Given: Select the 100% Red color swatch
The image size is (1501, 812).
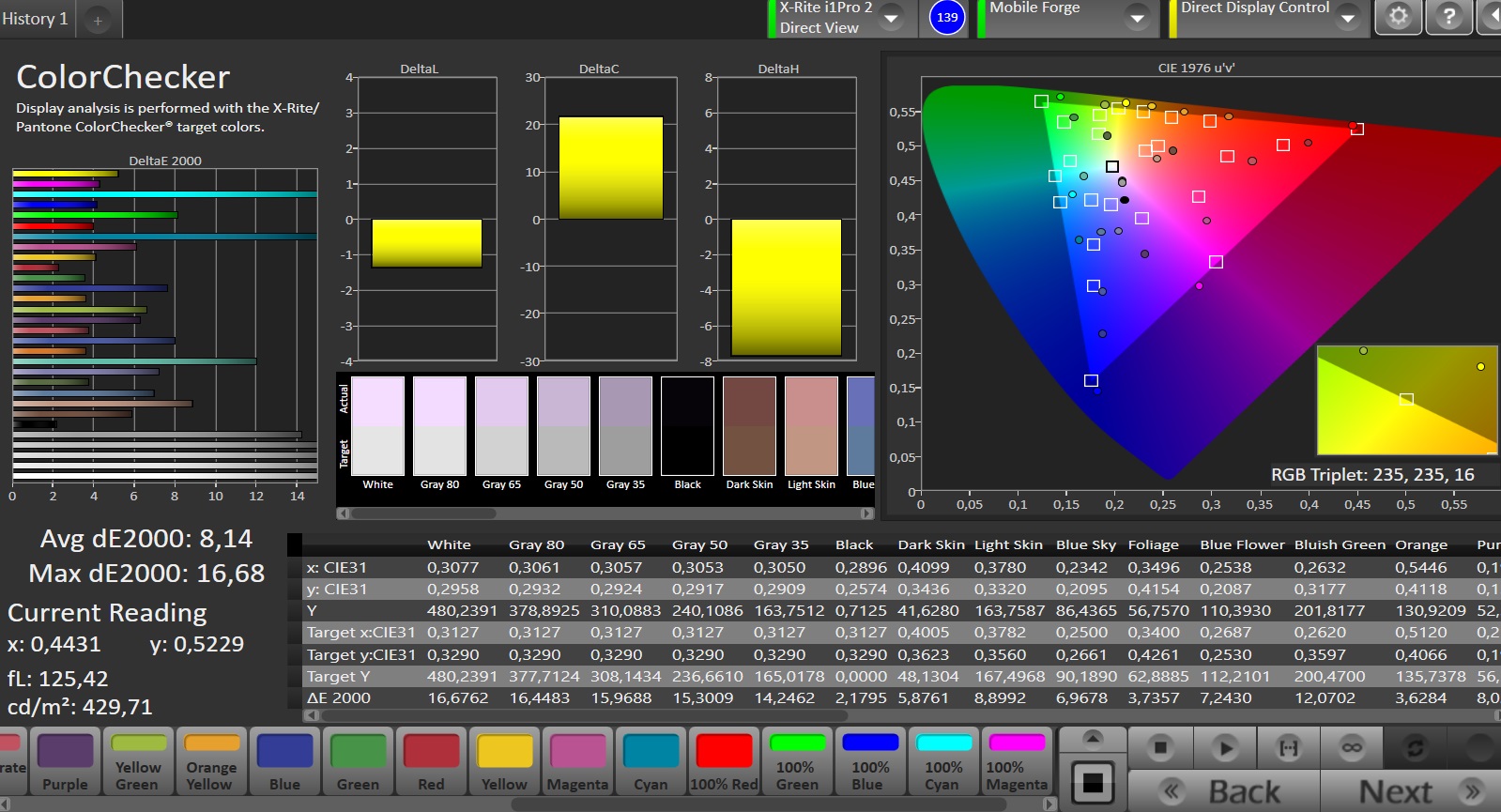Looking at the screenshot, I should [724, 761].
